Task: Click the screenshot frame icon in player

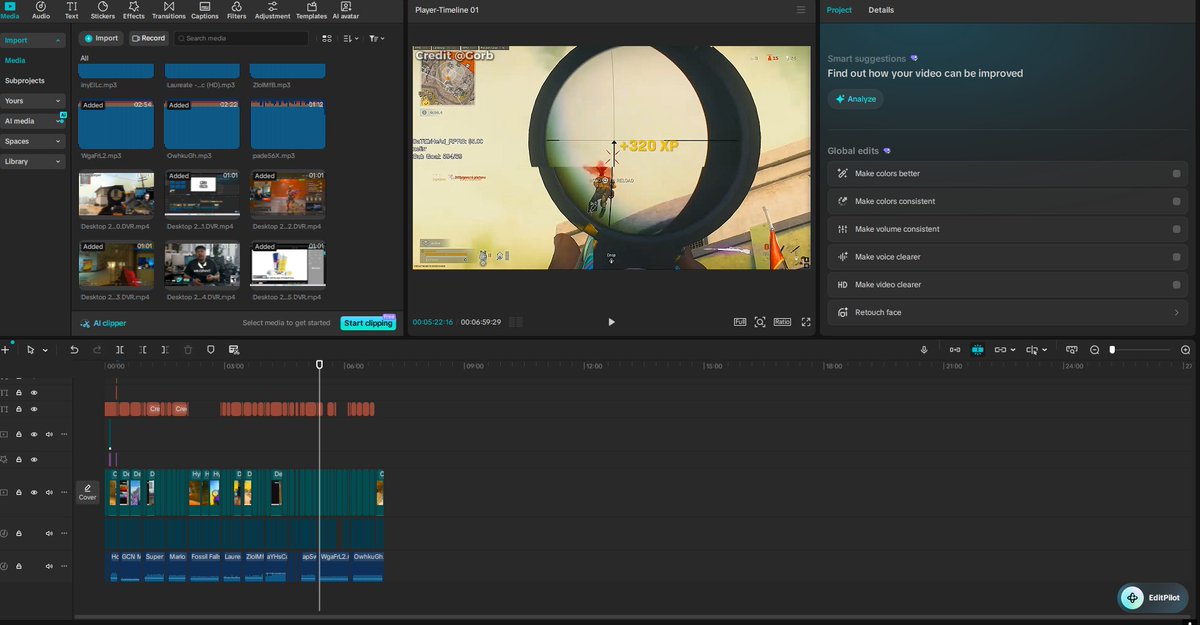Action: click(x=760, y=322)
